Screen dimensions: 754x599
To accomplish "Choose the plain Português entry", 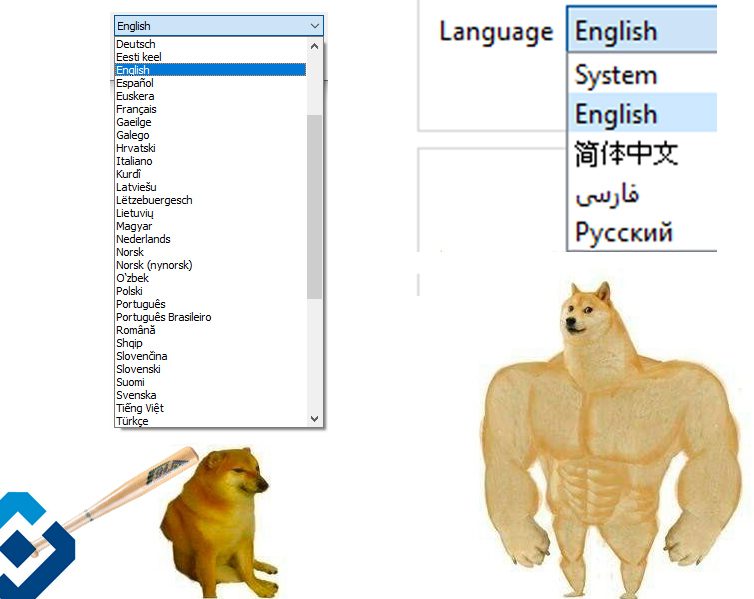I will (x=211, y=303).
